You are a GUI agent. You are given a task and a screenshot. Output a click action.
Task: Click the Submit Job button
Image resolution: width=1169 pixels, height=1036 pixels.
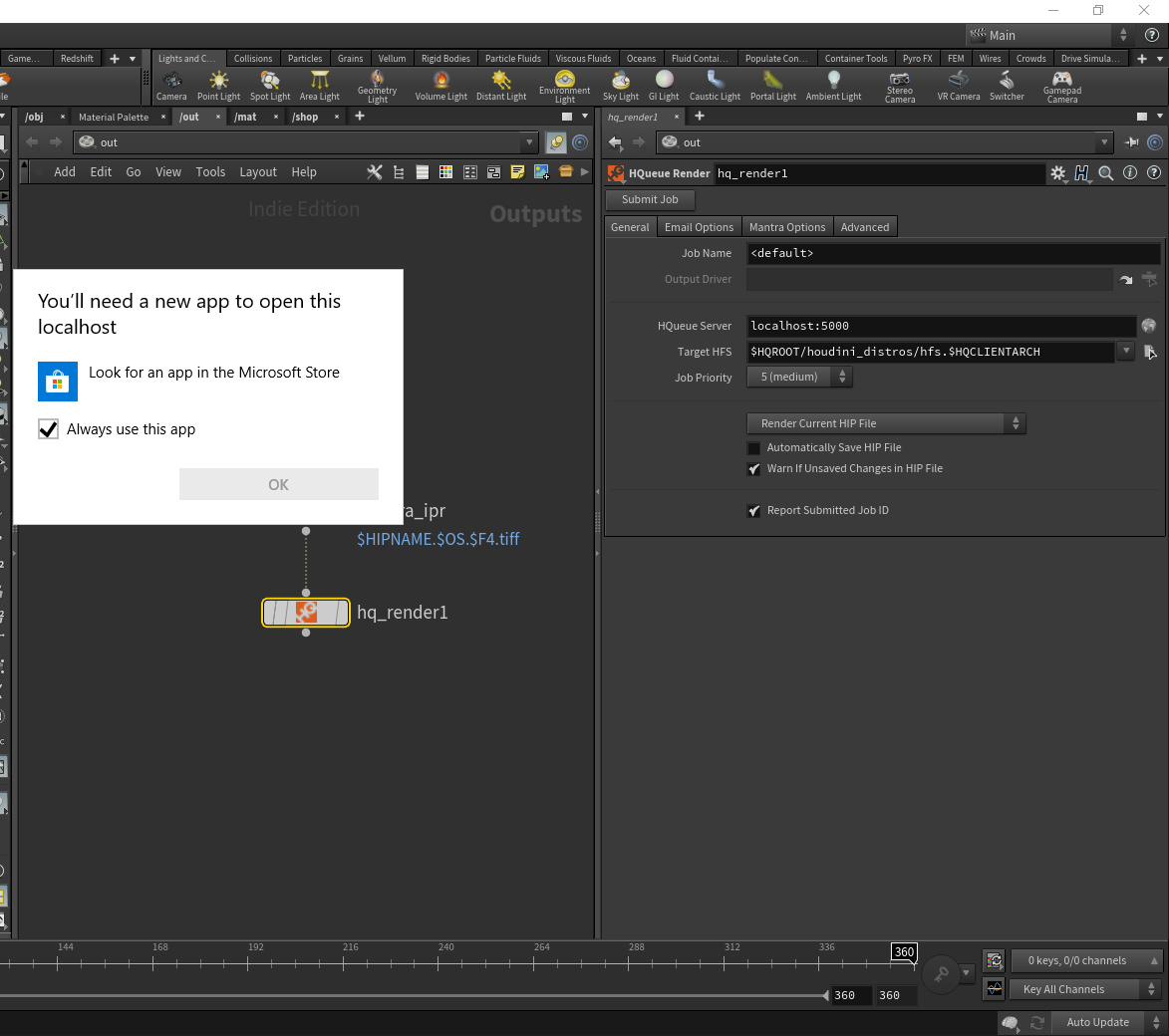click(x=650, y=200)
